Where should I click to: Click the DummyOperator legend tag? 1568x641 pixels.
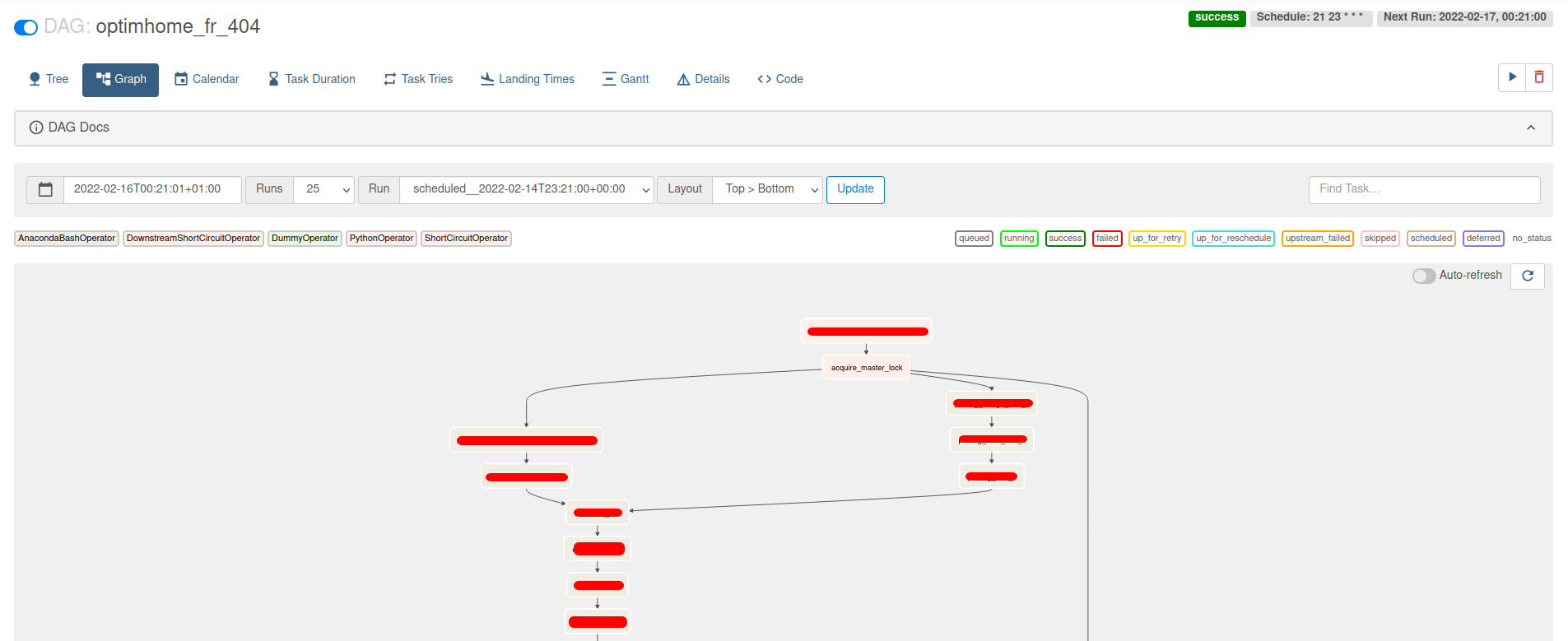[x=305, y=239]
